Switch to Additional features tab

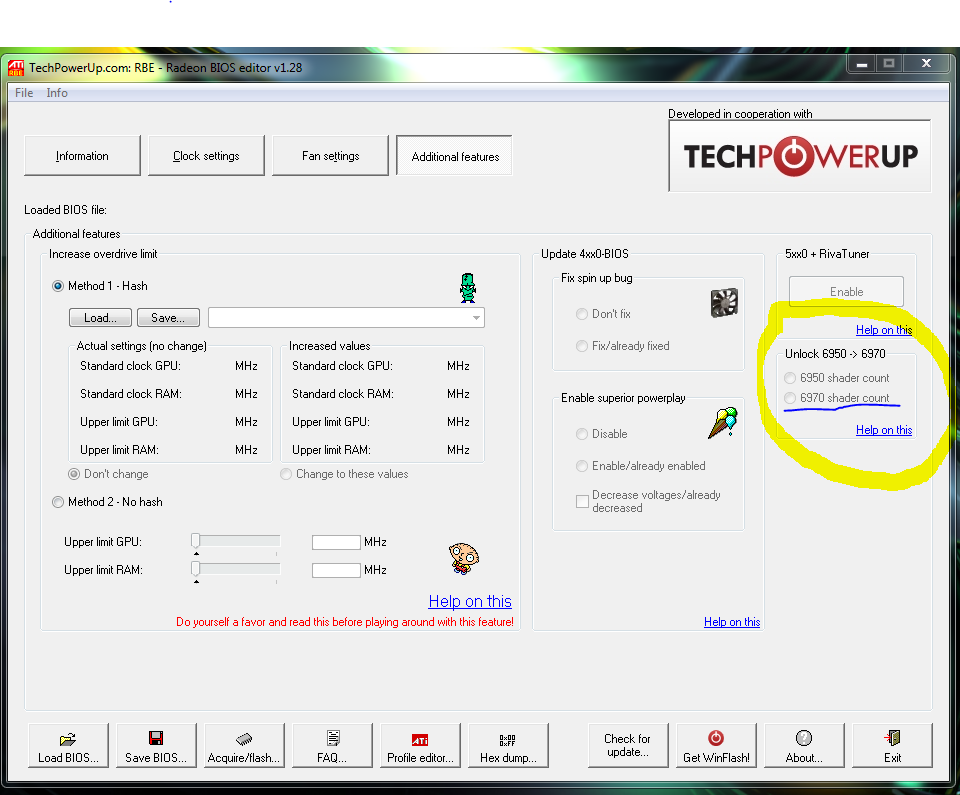pos(454,156)
